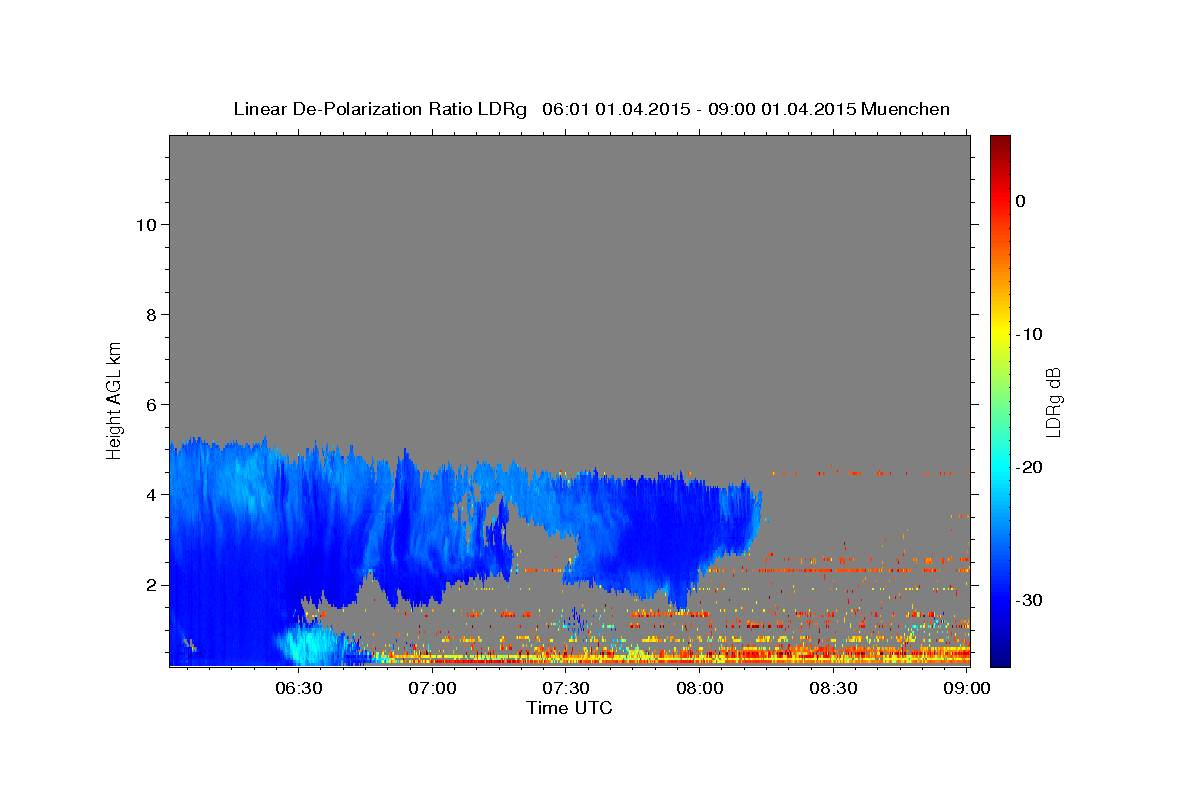Click the dark blue bottom of colorbar
The height and width of the screenshot is (800, 1200).
coord(1000,655)
